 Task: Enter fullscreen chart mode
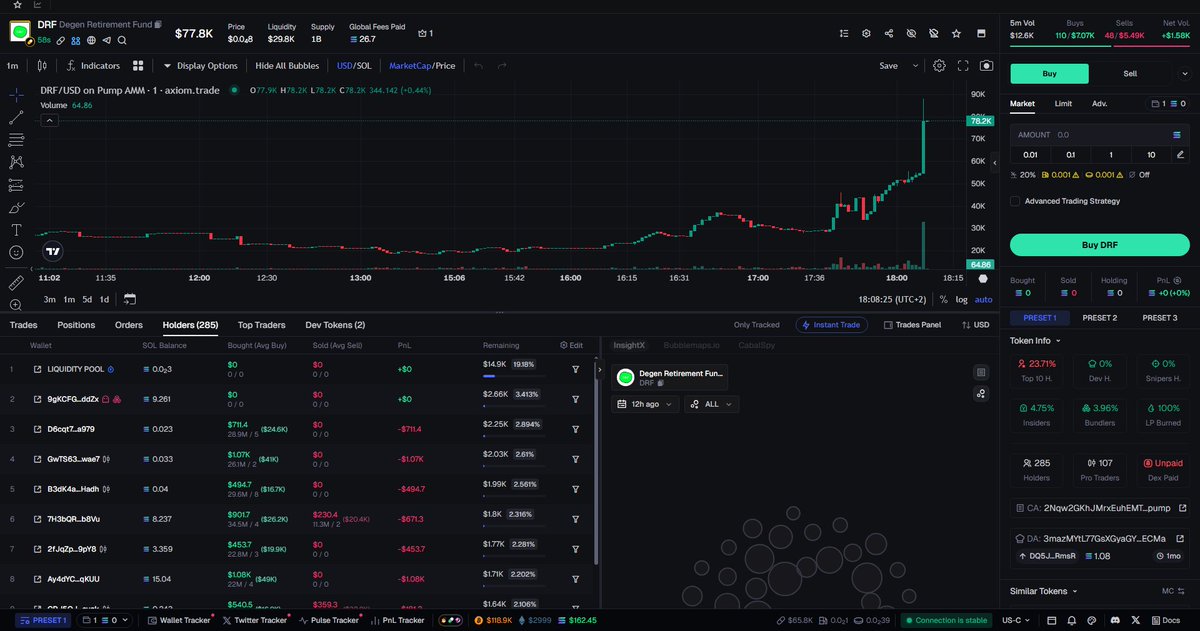(x=963, y=66)
